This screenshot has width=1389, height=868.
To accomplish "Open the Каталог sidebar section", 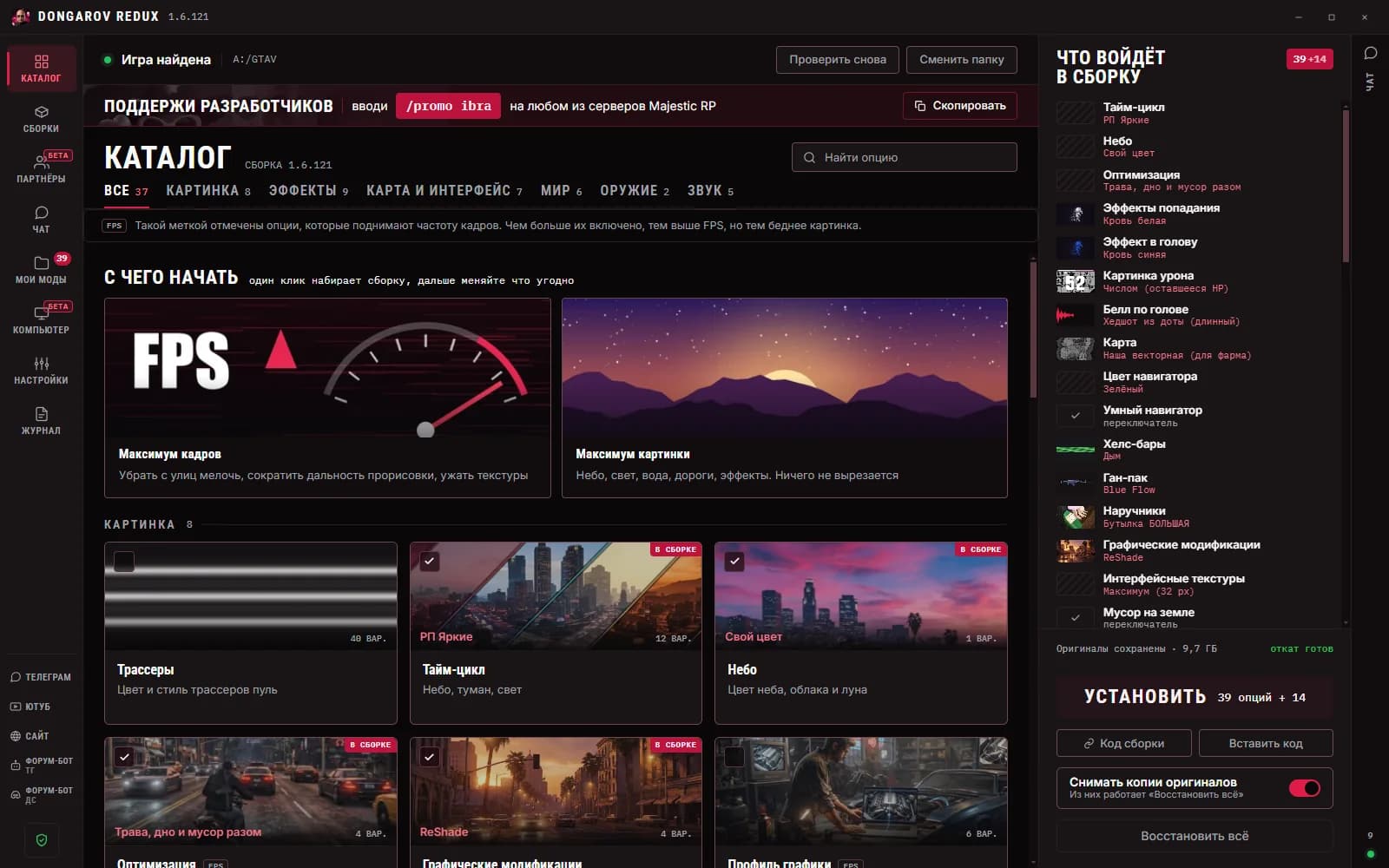I will 41,69.
